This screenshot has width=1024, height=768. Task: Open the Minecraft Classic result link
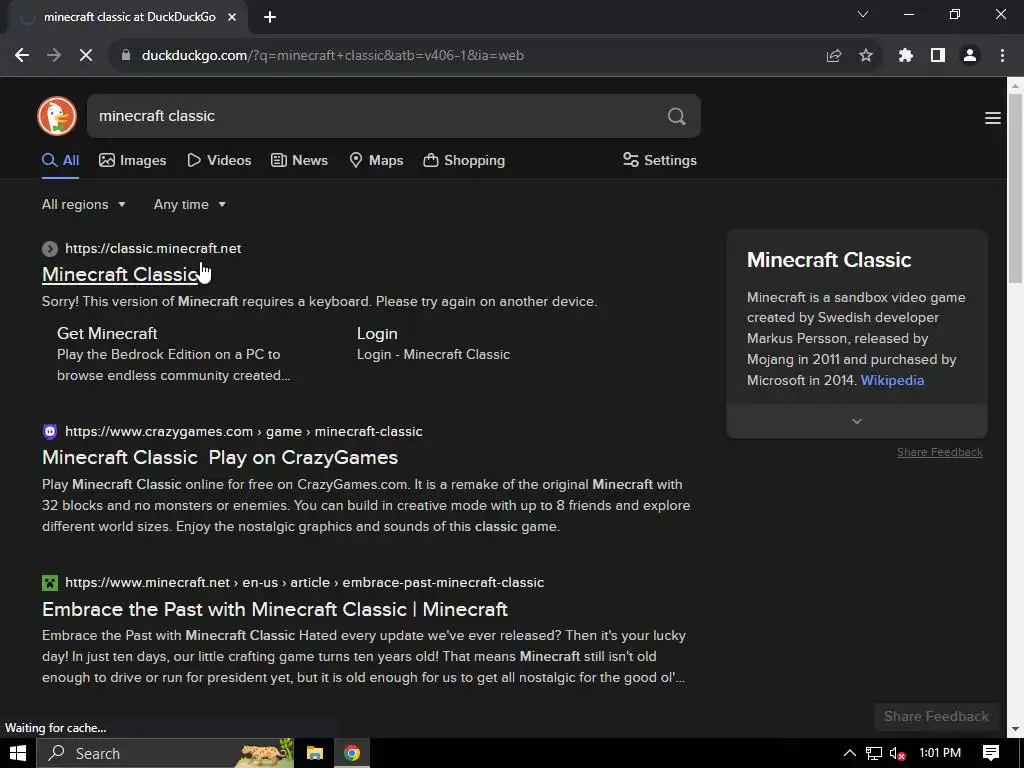(x=121, y=275)
